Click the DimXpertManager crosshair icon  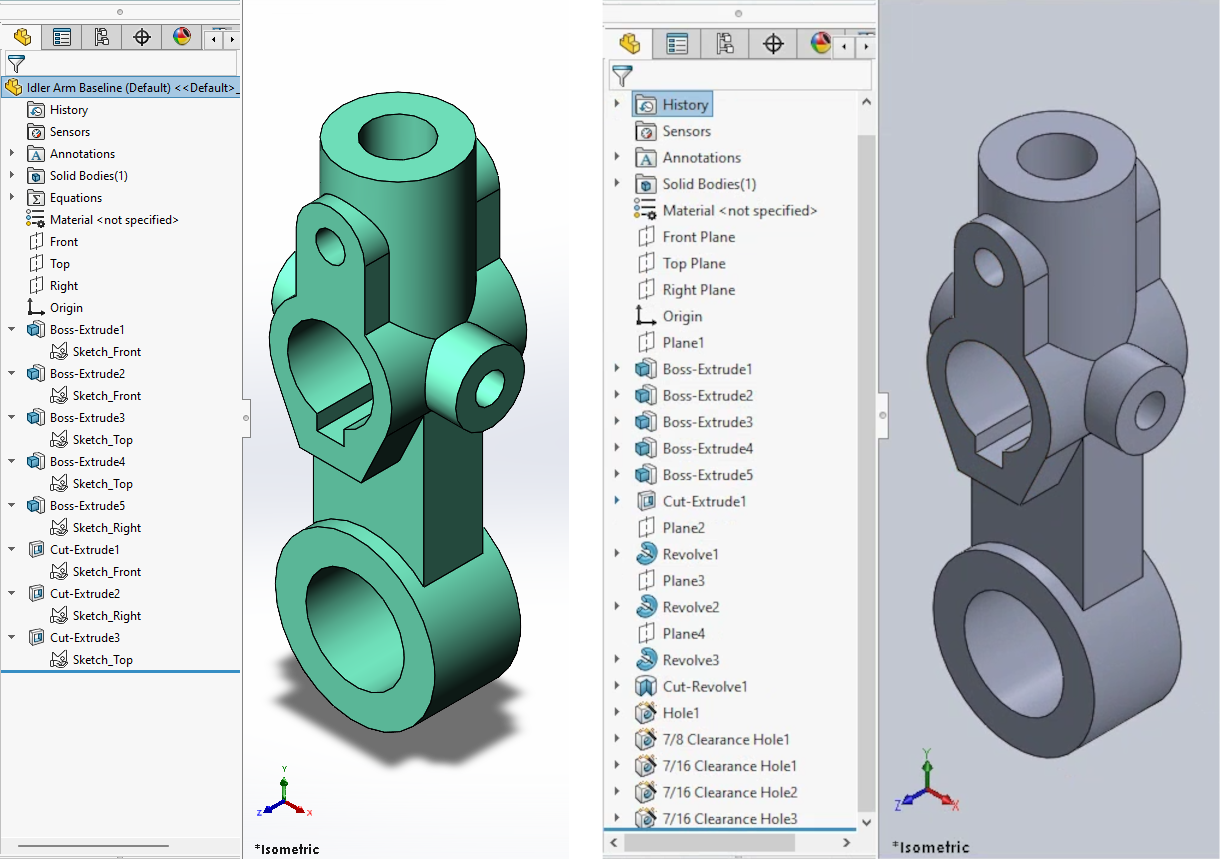coord(141,36)
